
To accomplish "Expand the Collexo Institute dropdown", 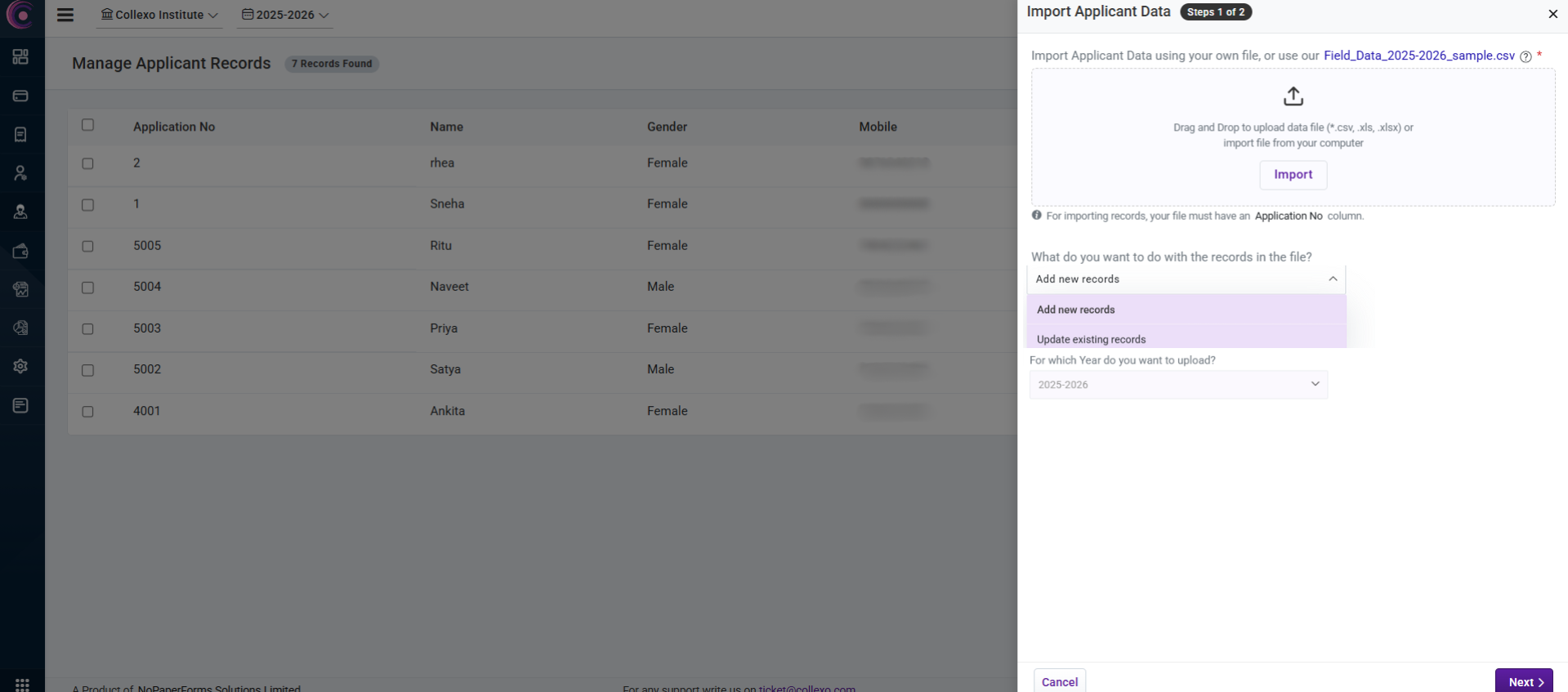I will [x=159, y=15].
